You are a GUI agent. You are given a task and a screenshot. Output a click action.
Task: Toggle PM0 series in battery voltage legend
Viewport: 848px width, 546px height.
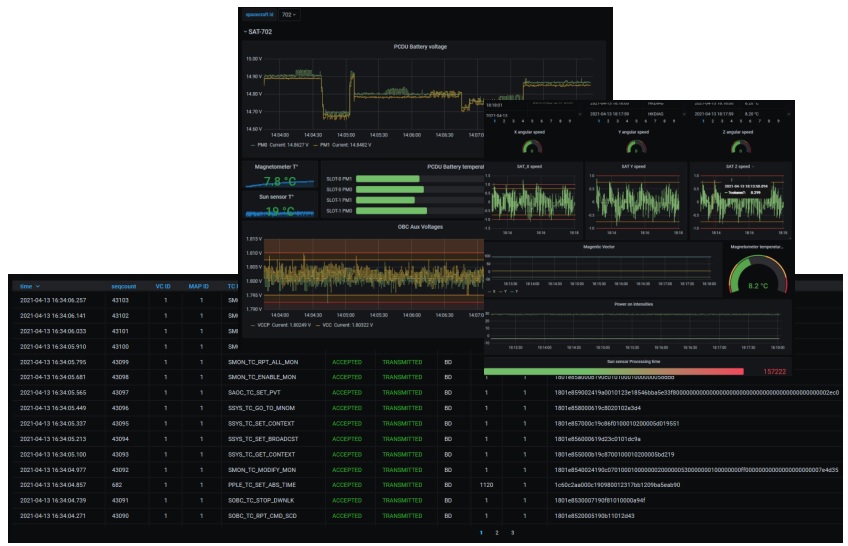(x=282, y=145)
